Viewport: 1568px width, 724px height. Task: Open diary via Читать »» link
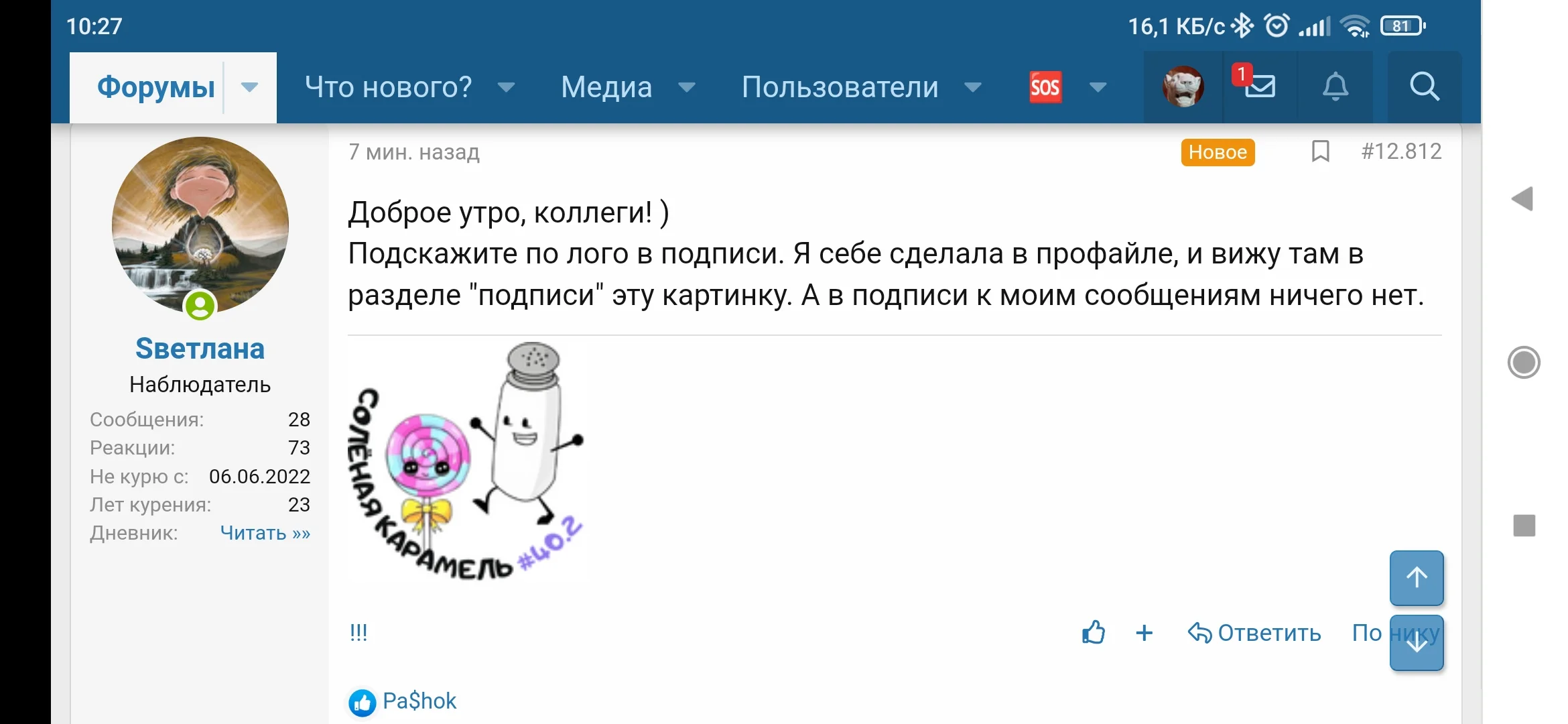click(x=265, y=533)
